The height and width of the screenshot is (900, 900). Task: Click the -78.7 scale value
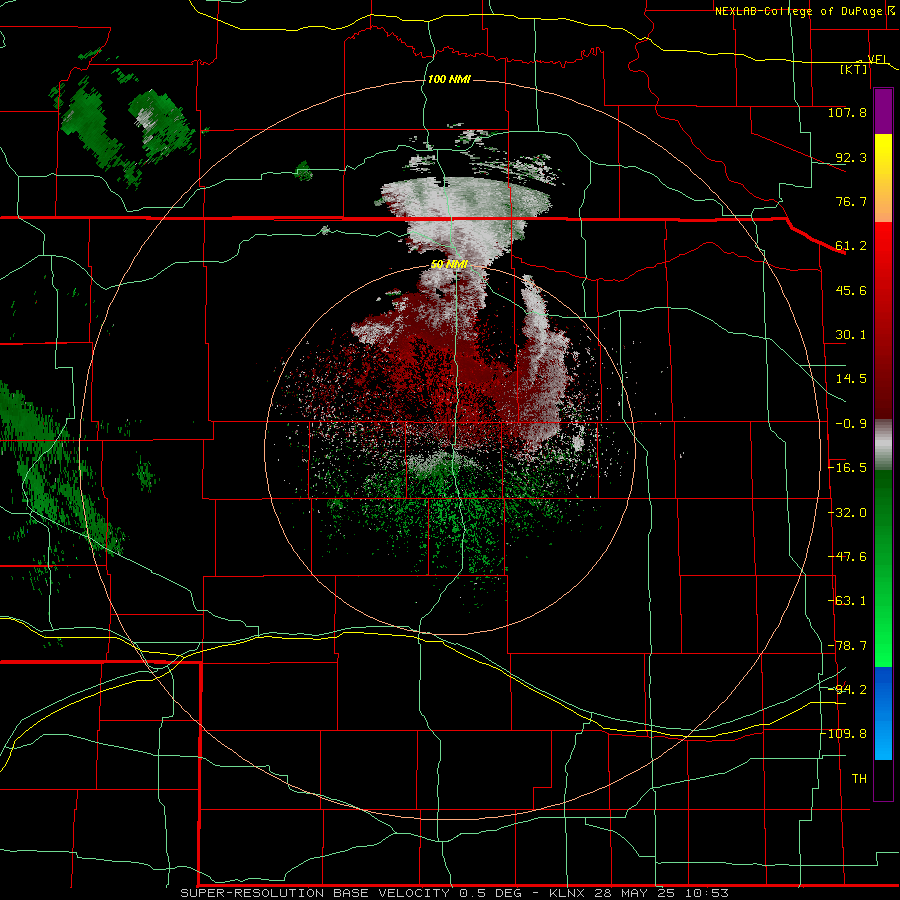pyautogui.click(x=847, y=646)
